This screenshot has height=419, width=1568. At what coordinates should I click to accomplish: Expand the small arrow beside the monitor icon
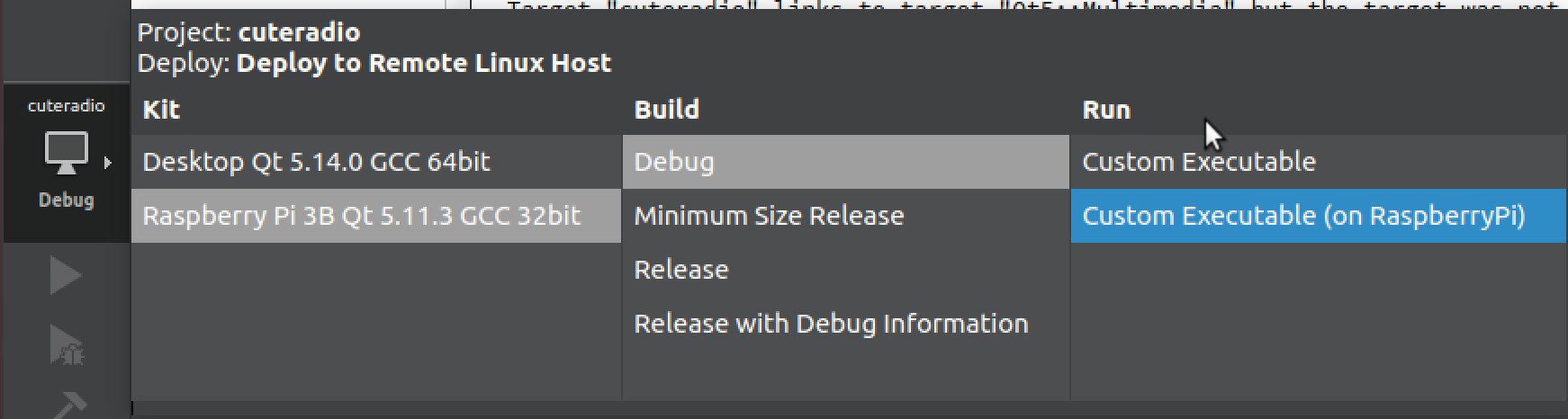(x=108, y=163)
